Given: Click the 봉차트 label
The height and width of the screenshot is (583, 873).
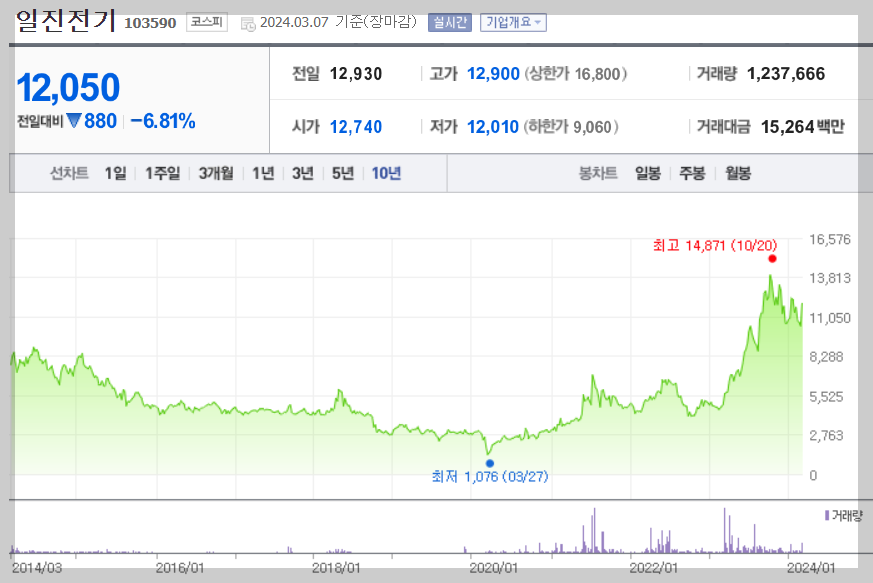Looking at the screenshot, I should pyautogui.click(x=598, y=173).
